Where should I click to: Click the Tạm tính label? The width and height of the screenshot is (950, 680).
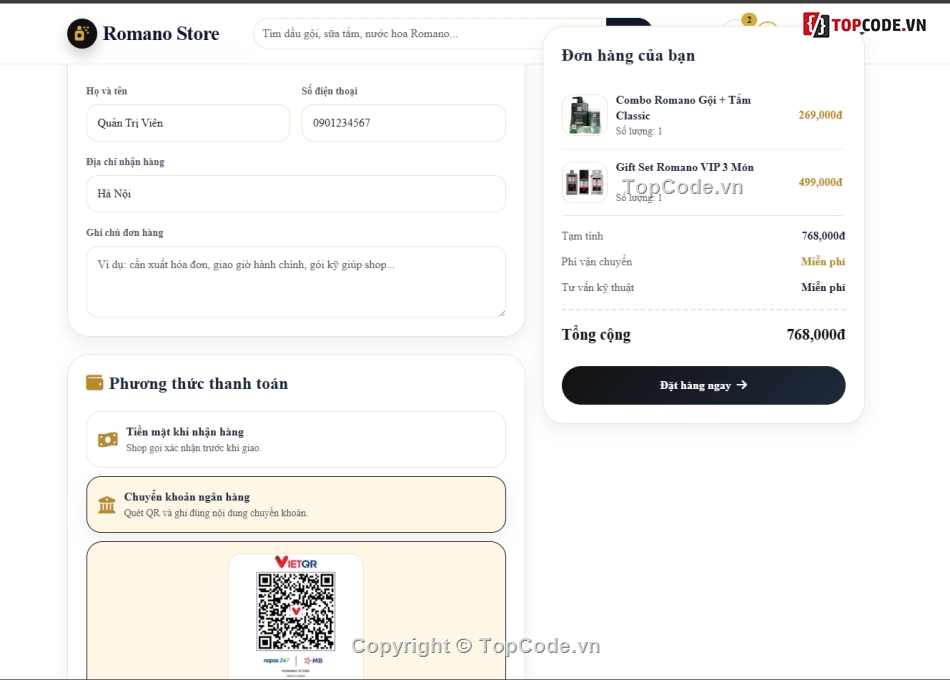[582, 236]
